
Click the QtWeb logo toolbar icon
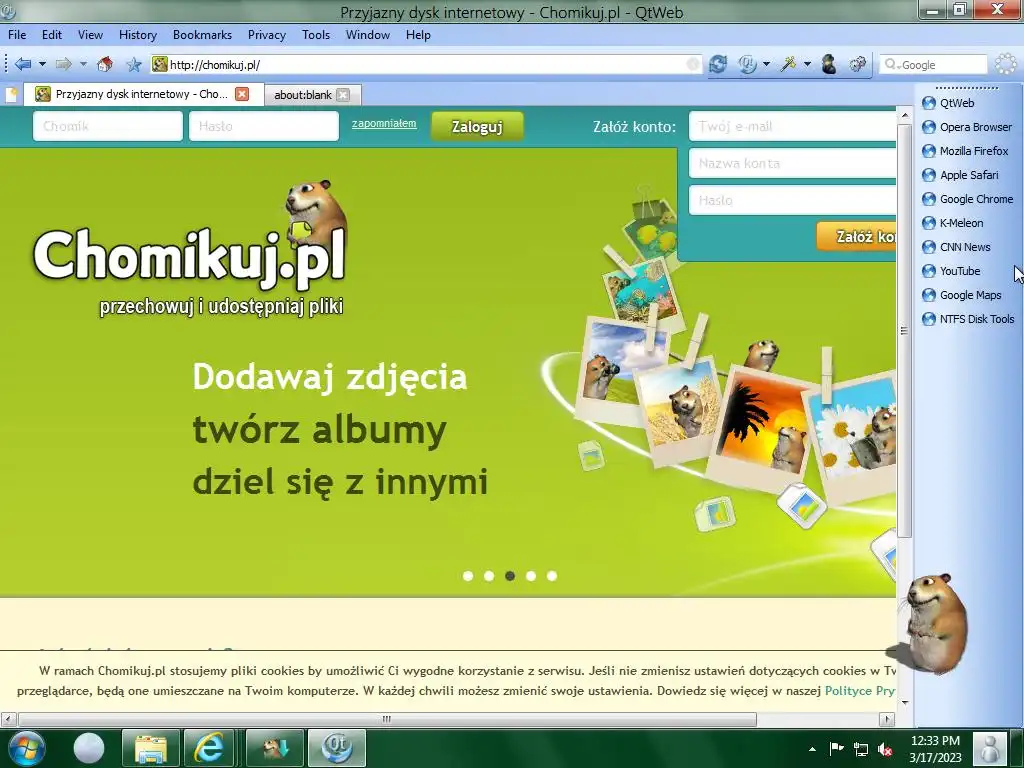coord(748,64)
